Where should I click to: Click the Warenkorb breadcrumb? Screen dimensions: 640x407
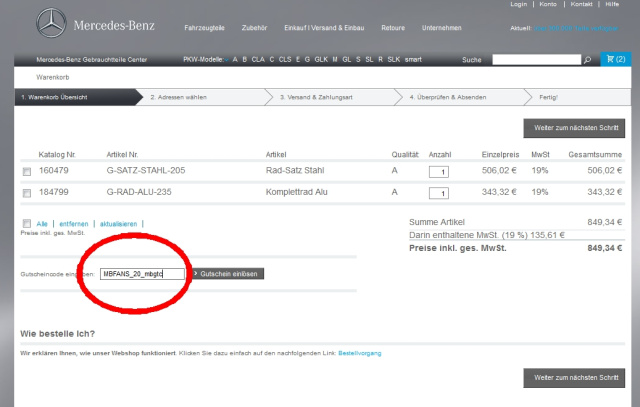click(53, 77)
